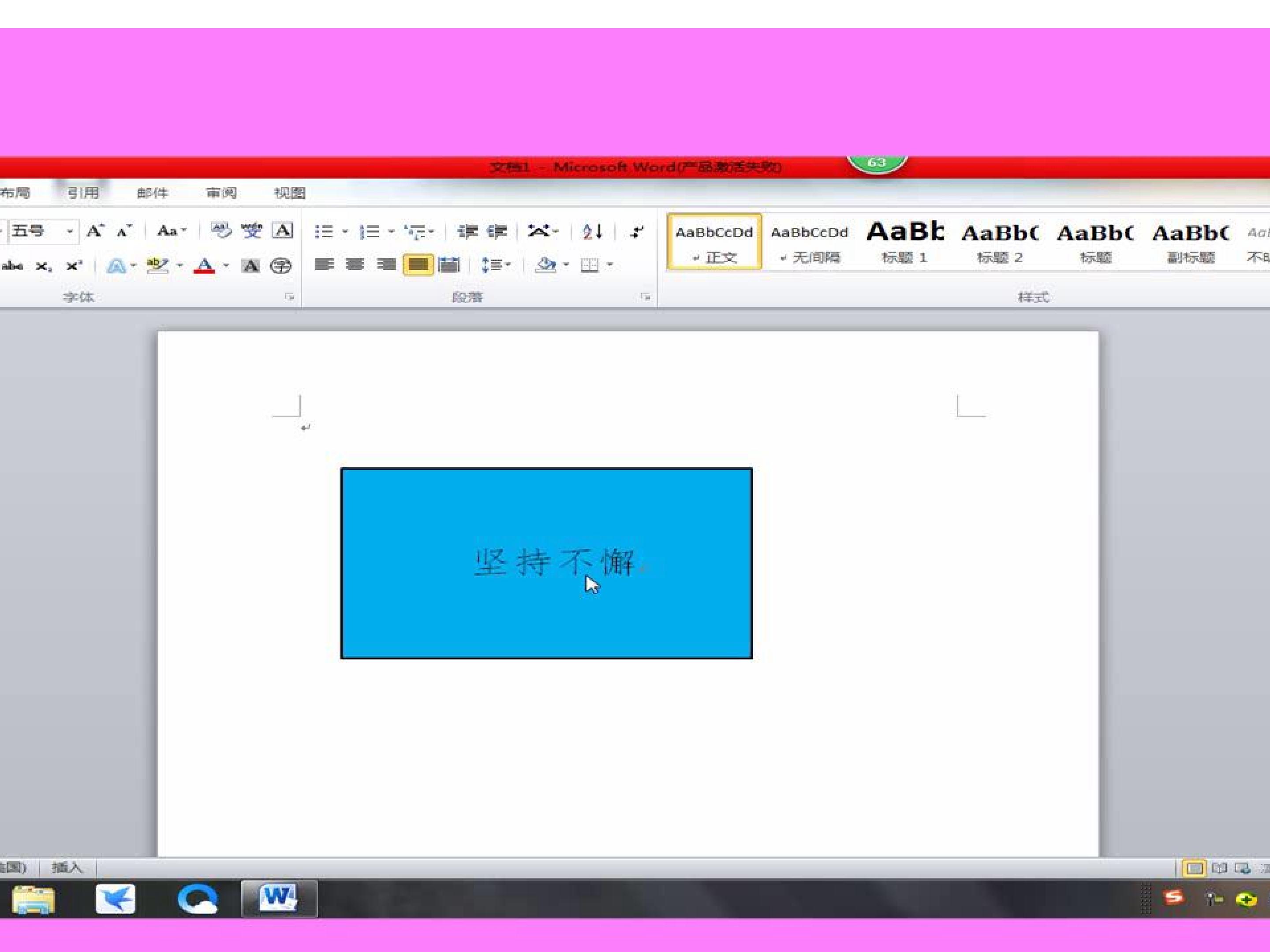
Task: Switch to Web Layout view icon
Action: pyautogui.click(x=1243, y=868)
